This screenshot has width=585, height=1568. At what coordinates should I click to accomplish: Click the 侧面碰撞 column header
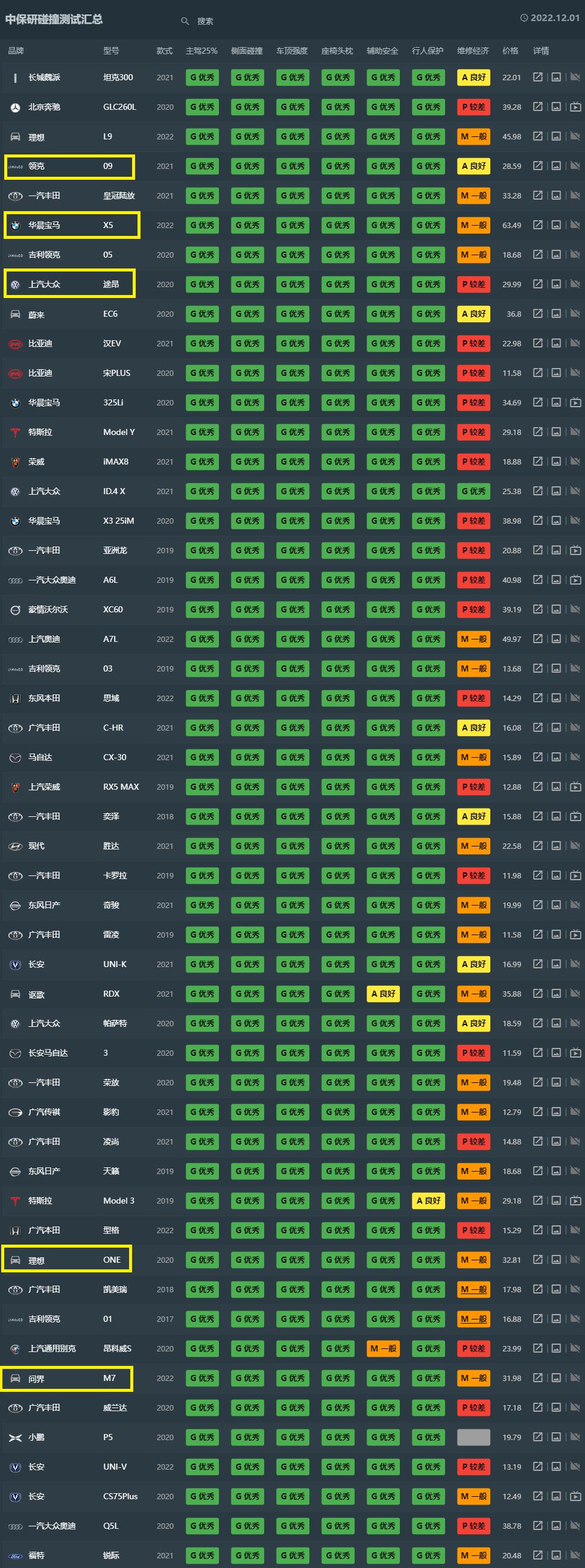247,51
